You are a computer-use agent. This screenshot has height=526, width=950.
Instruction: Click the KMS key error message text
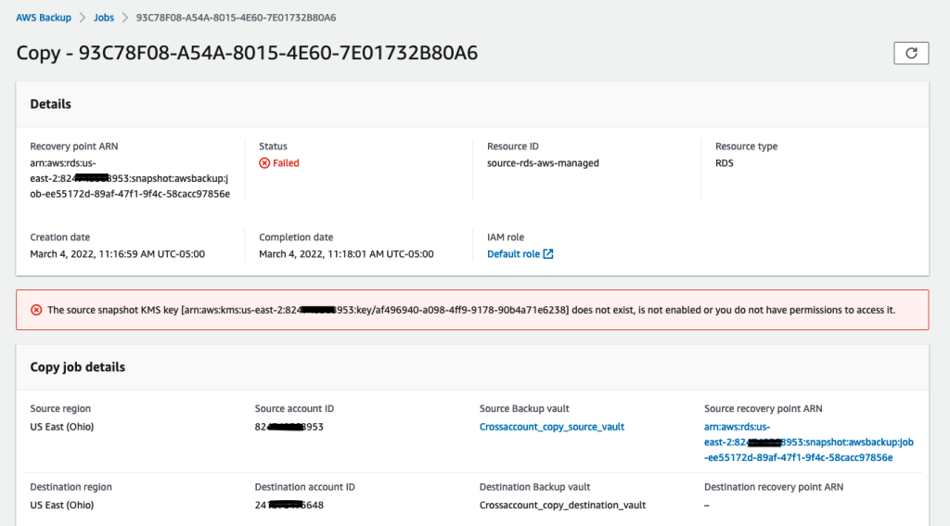[471, 310]
